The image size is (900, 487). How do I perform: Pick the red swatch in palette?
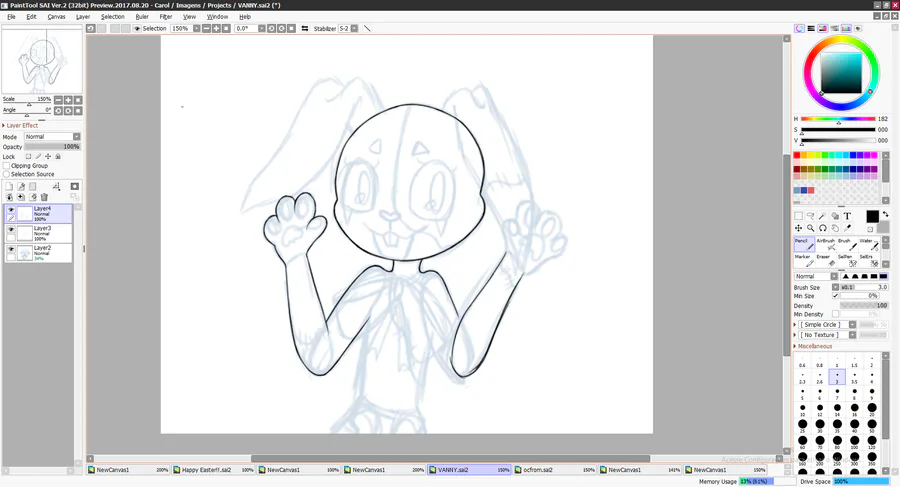click(797, 155)
